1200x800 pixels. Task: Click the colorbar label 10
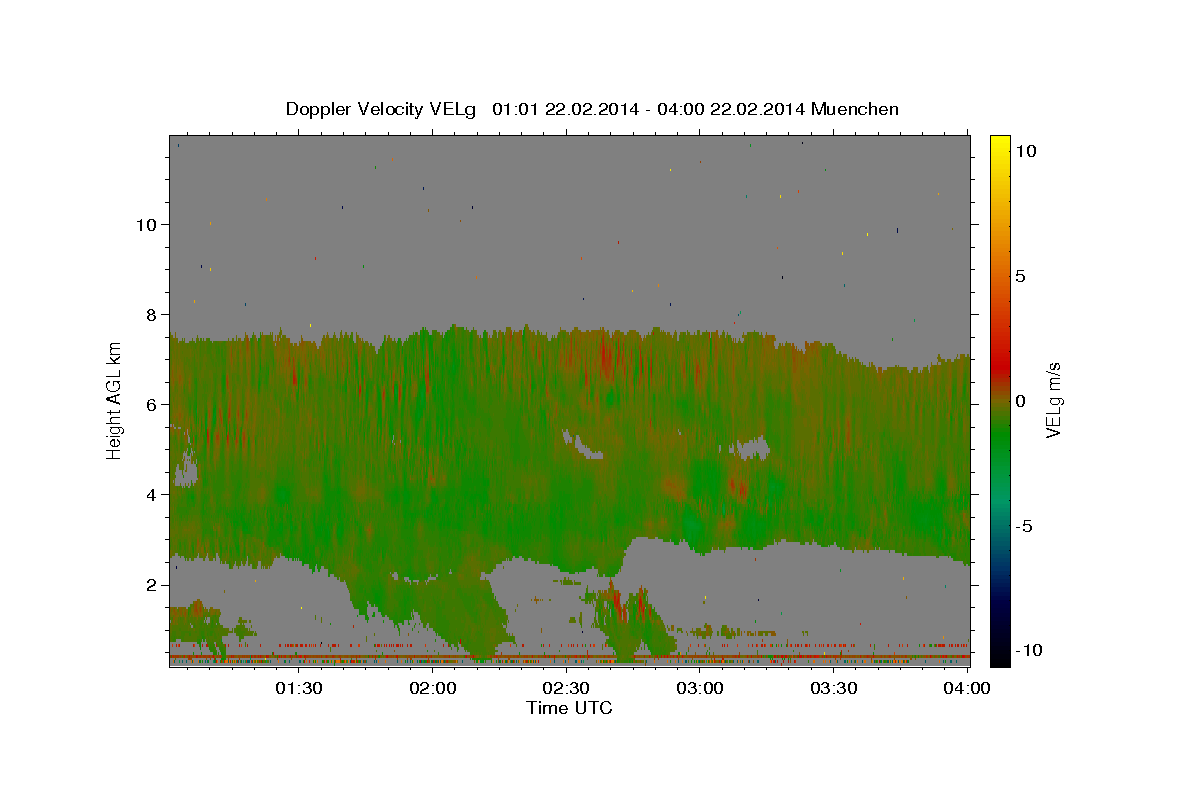tap(1026, 151)
